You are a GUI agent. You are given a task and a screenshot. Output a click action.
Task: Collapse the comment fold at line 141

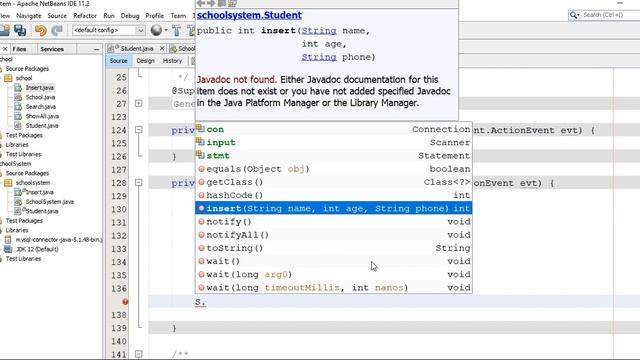139,354
